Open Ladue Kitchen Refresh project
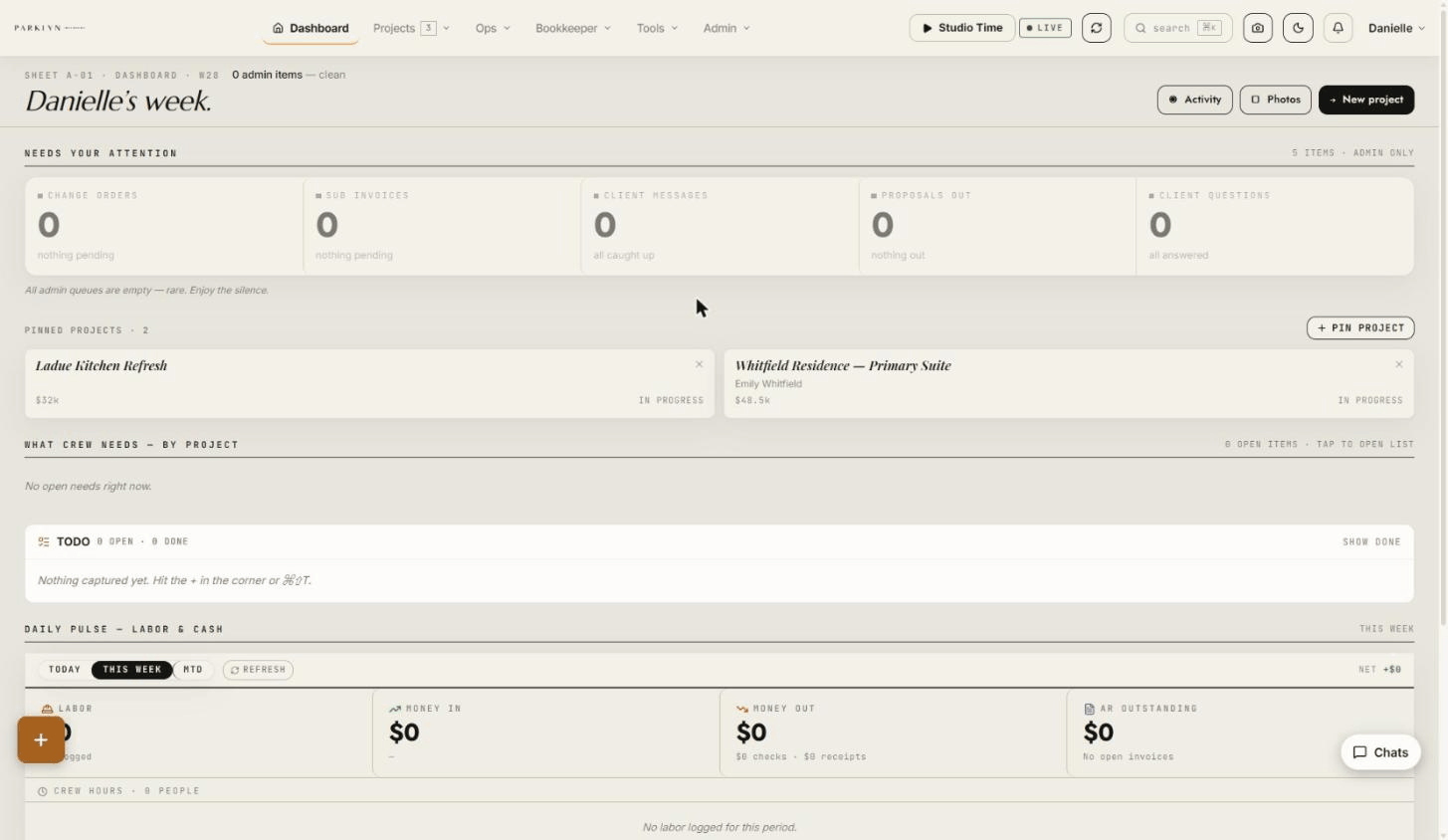Screen dimensions: 1448x840 (x=369, y=383)
